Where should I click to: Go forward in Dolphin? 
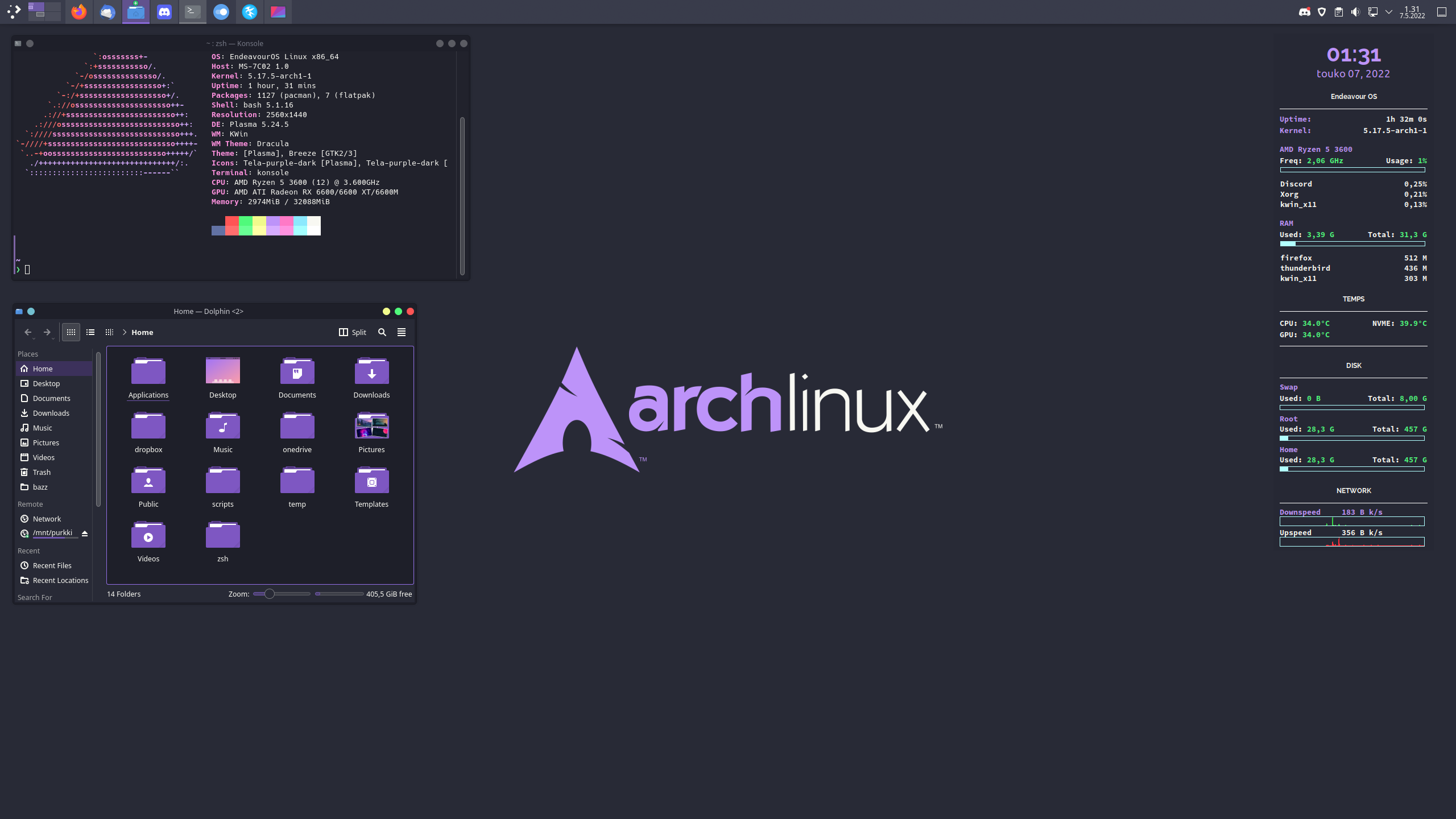47,332
